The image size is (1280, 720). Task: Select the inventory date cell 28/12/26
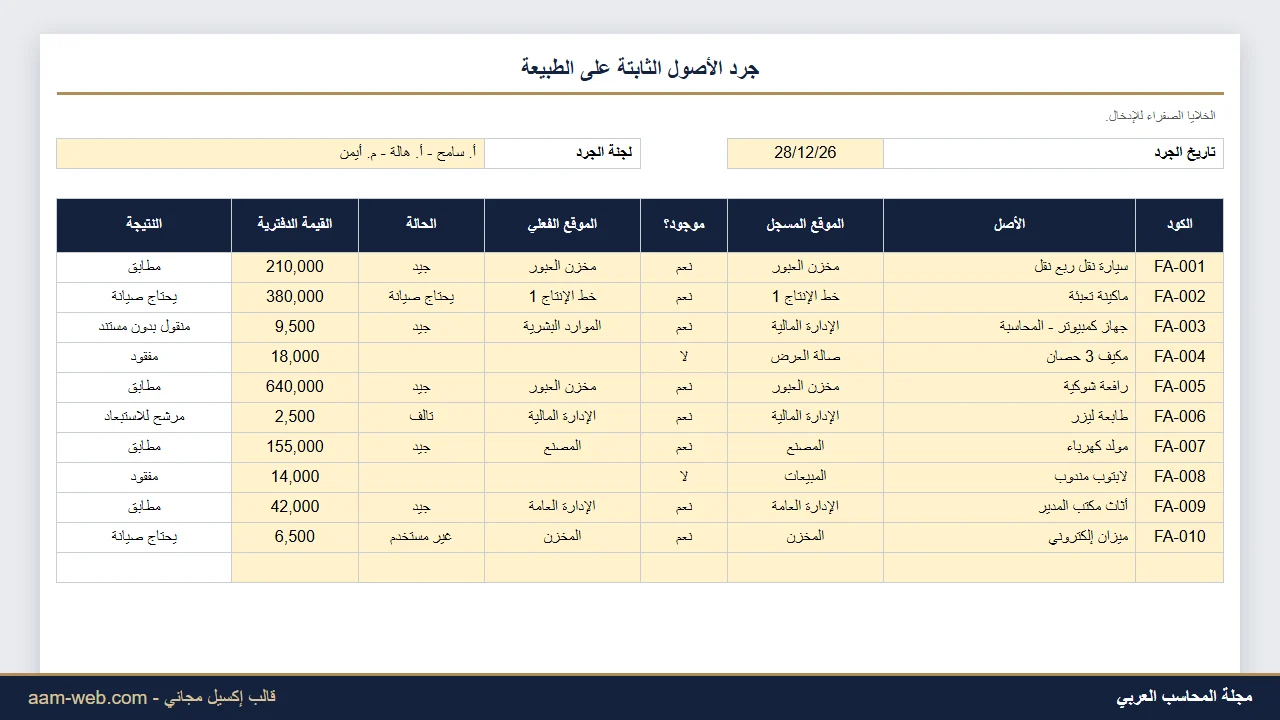(805, 153)
